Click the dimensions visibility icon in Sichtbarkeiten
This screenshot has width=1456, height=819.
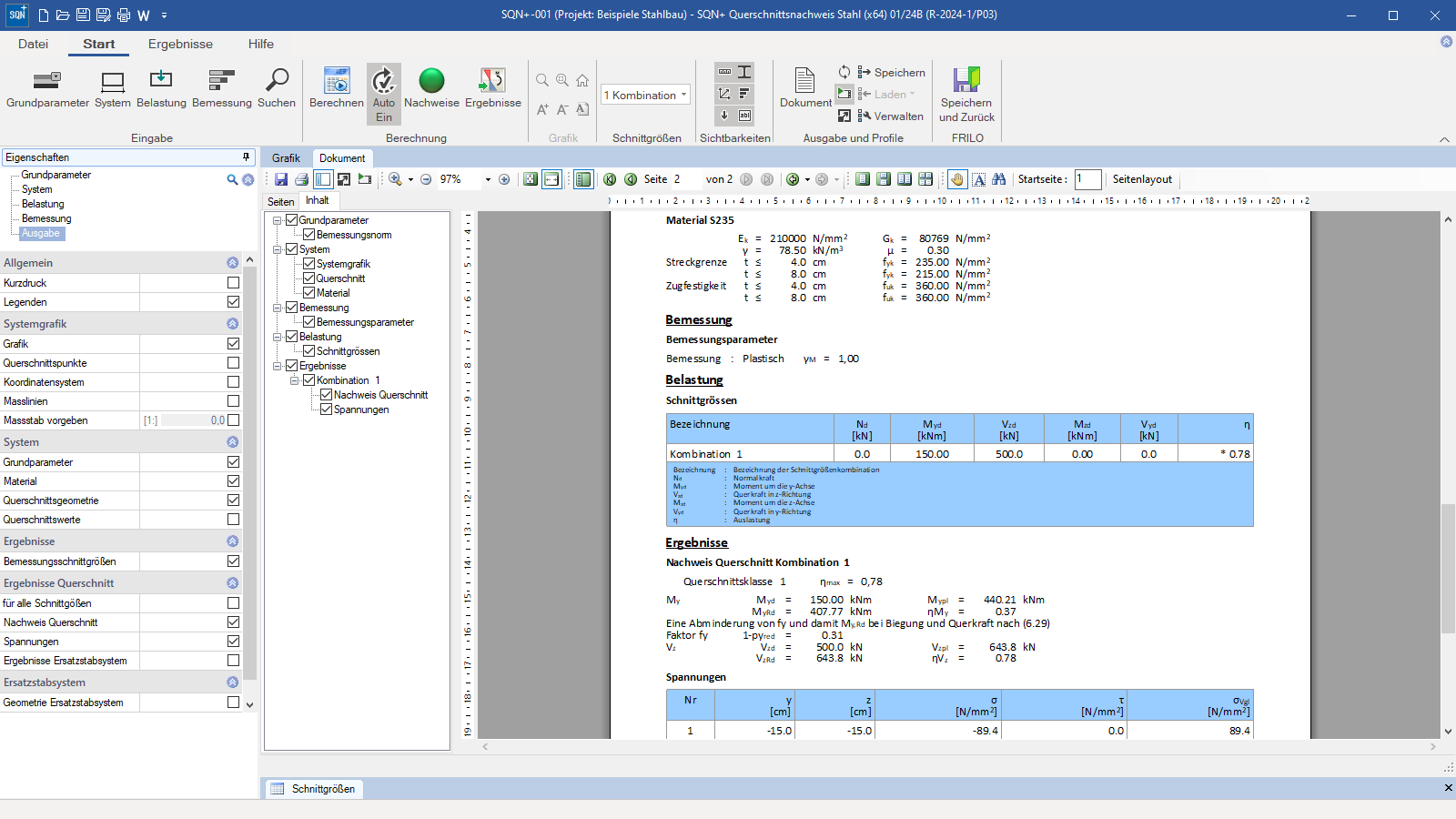pos(724,72)
